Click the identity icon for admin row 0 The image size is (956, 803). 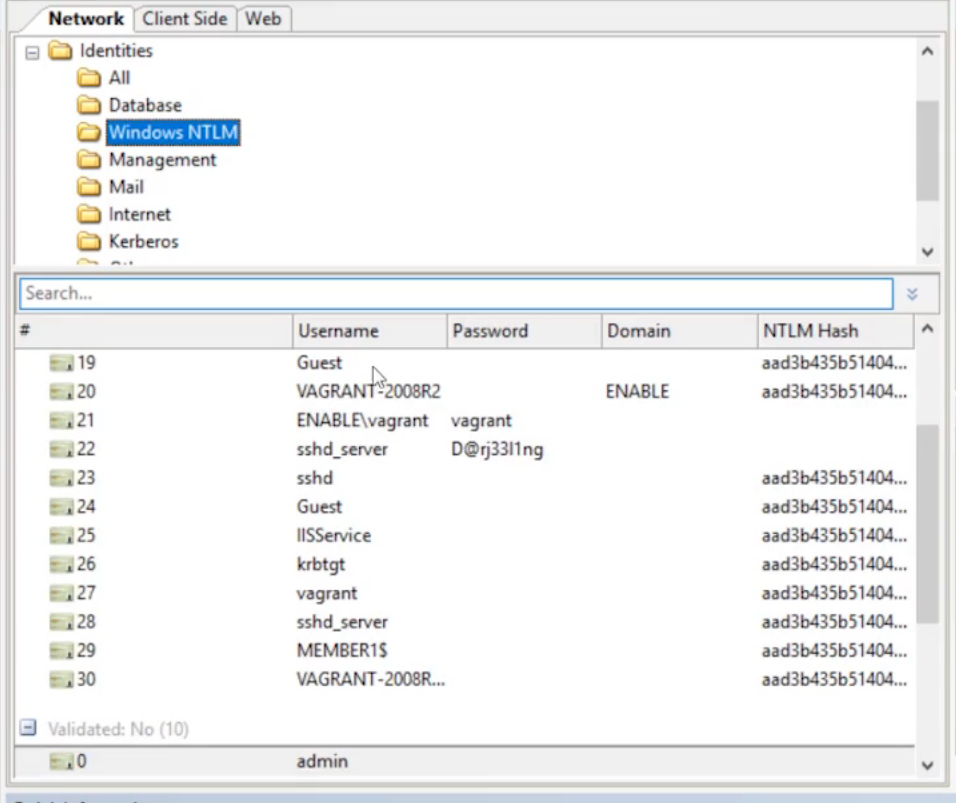[62, 762]
